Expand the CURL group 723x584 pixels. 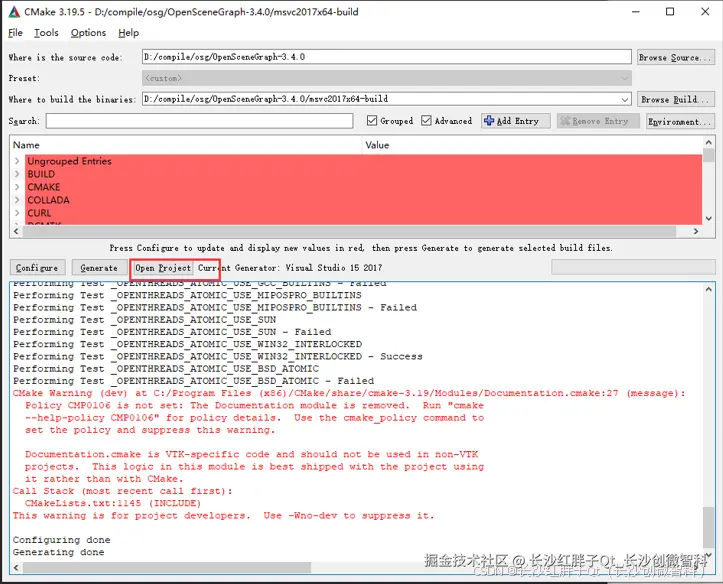click(x=17, y=212)
